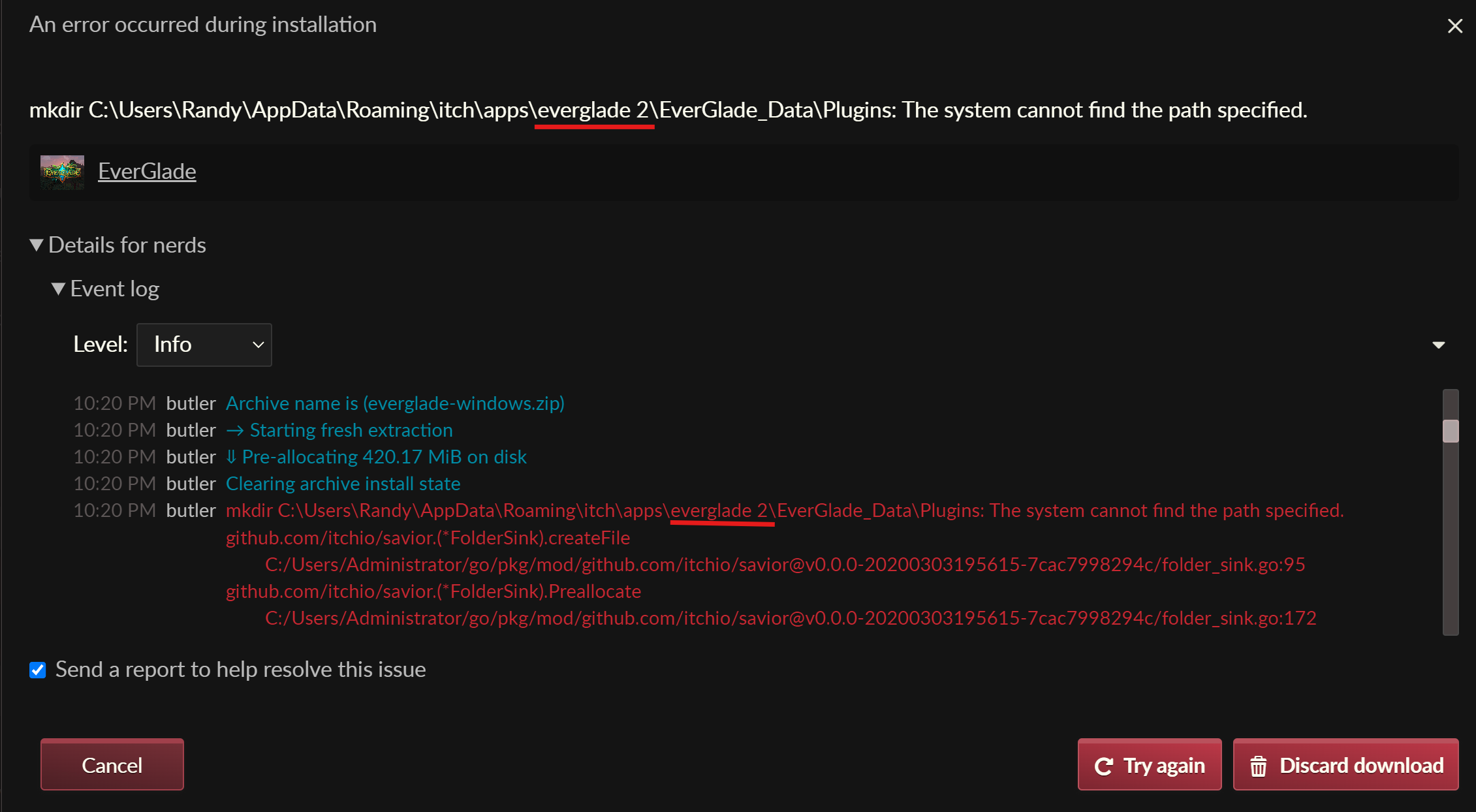This screenshot has height=812, width=1476.
Task: Click the main mkdir error message text
Action: point(668,110)
